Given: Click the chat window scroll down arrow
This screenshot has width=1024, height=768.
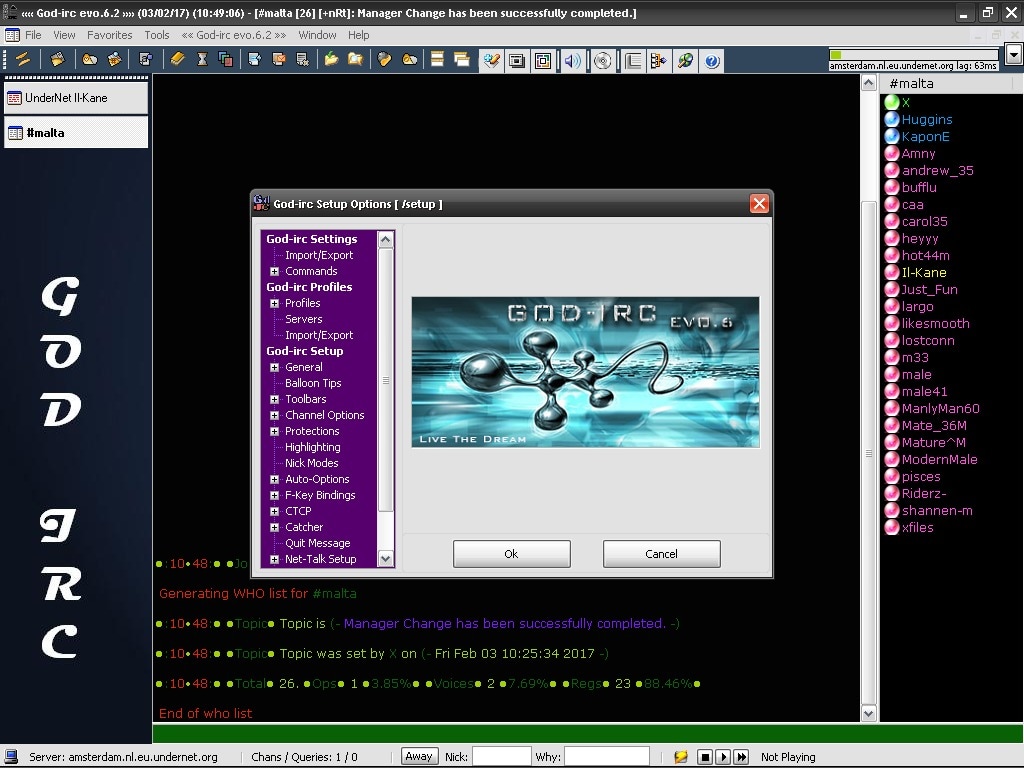Looking at the screenshot, I should click(869, 713).
